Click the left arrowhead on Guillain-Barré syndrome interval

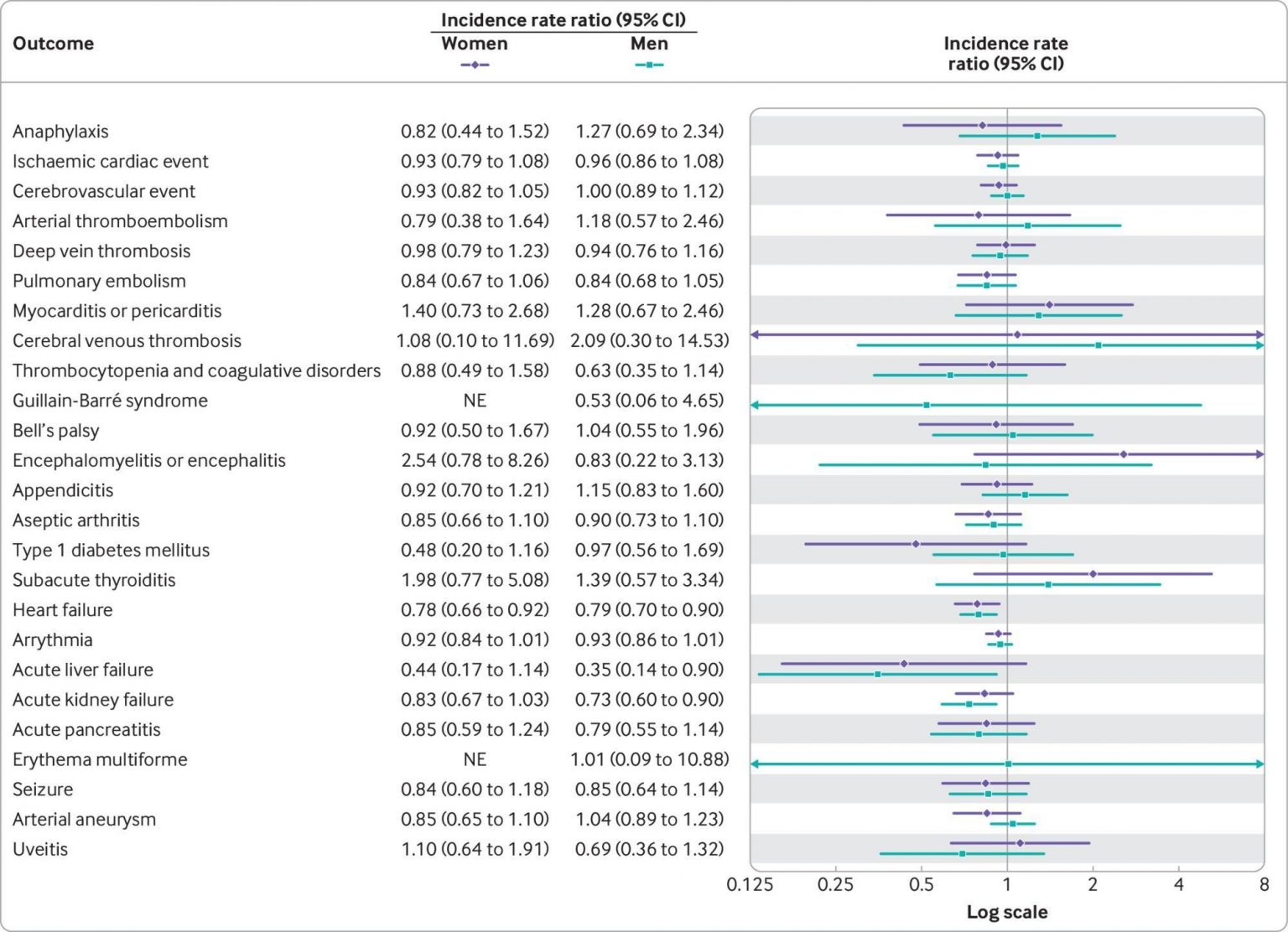tap(755, 405)
